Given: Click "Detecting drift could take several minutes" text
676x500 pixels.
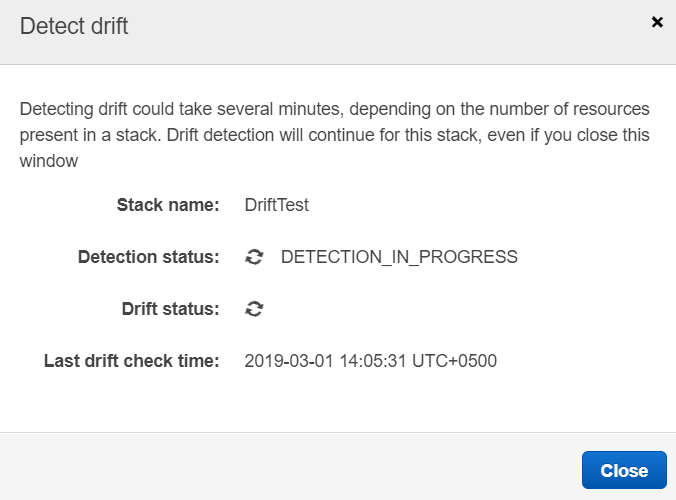Looking at the screenshot, I should tap(200, 108).
